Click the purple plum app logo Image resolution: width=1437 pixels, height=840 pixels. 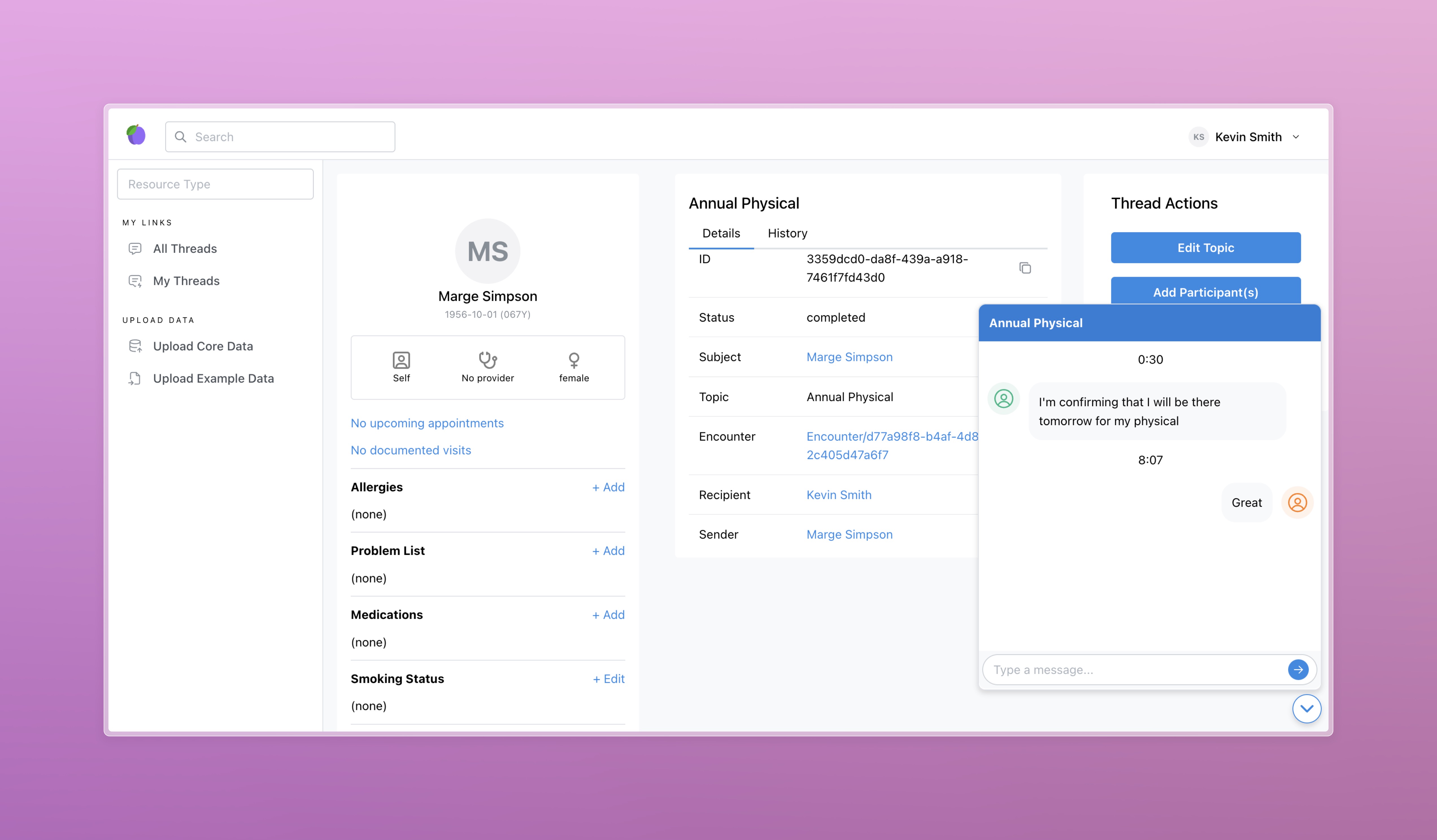(x=136, y=136)
